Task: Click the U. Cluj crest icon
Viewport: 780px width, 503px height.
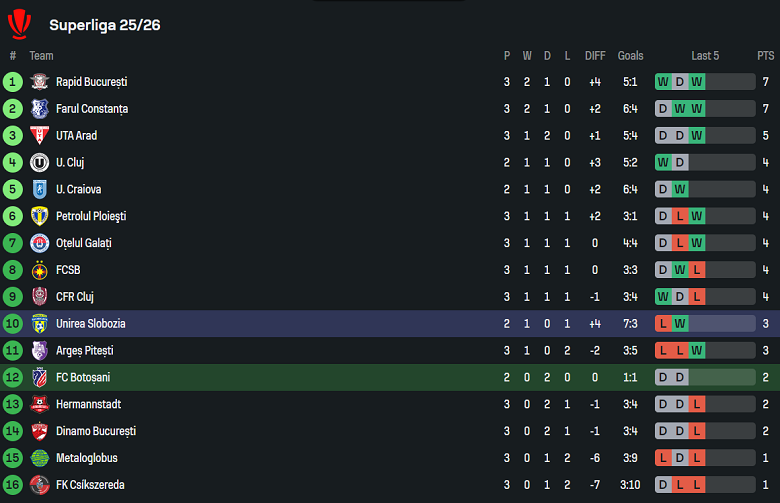Action: click(x=39, y=163)
